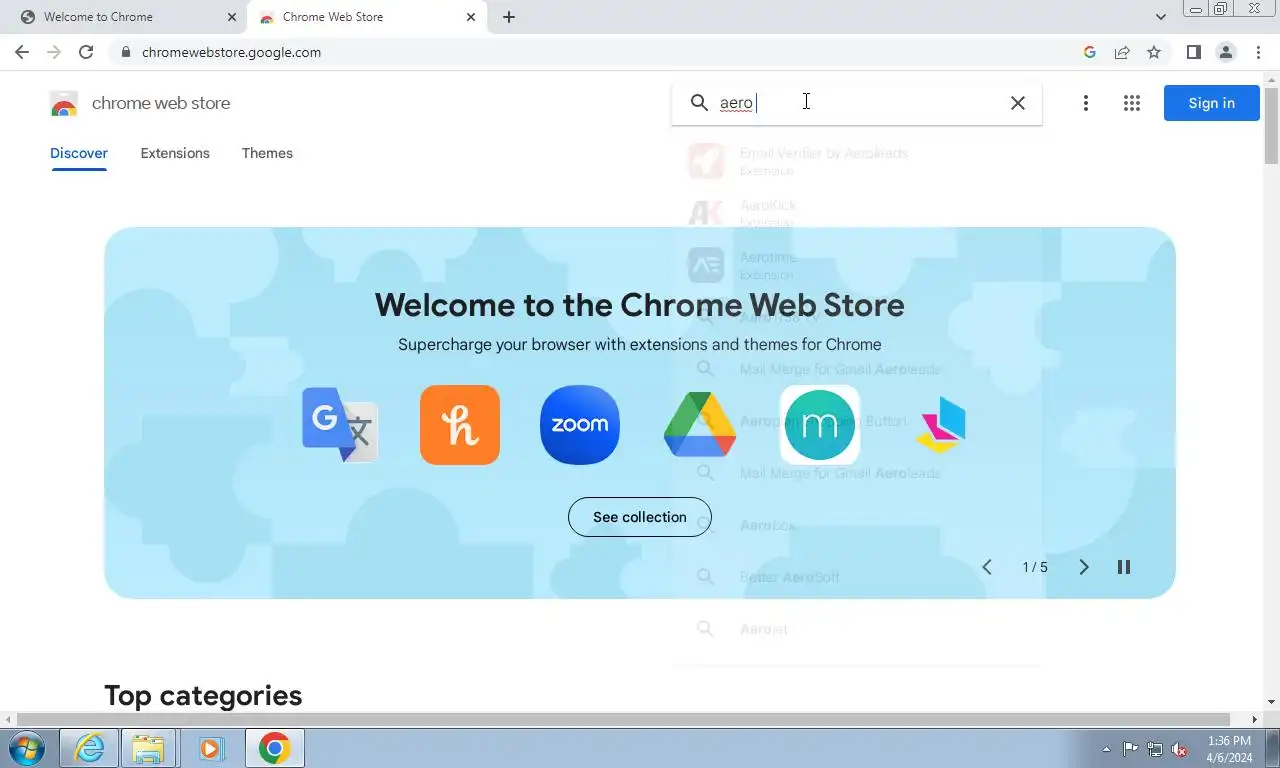Open a new browser tab

click(x=509, y=17)
